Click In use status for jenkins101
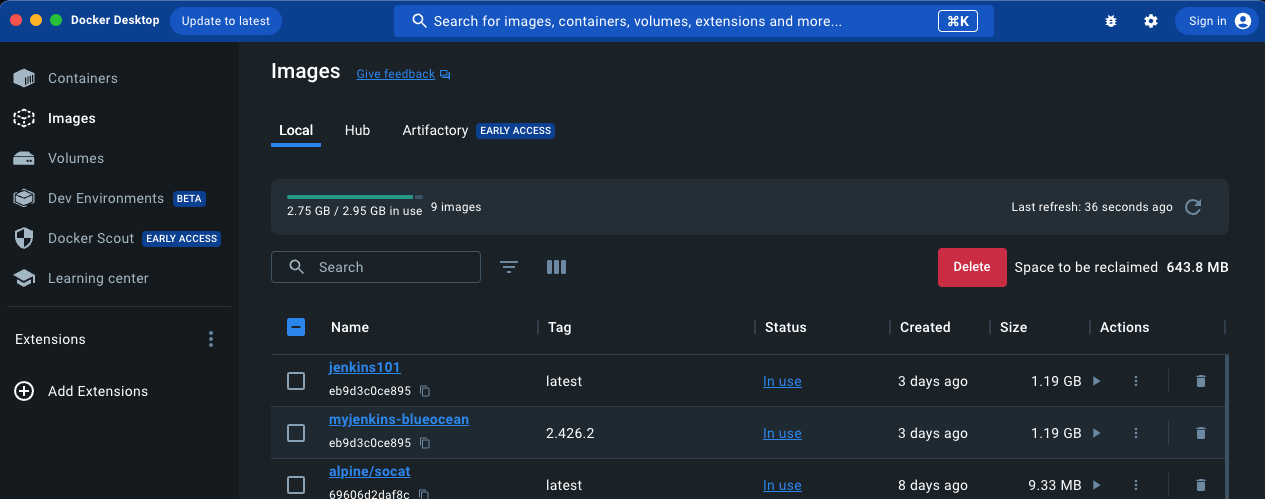Image resolution: width=1265 pixels, height=499 pixels. click(782, 381)
